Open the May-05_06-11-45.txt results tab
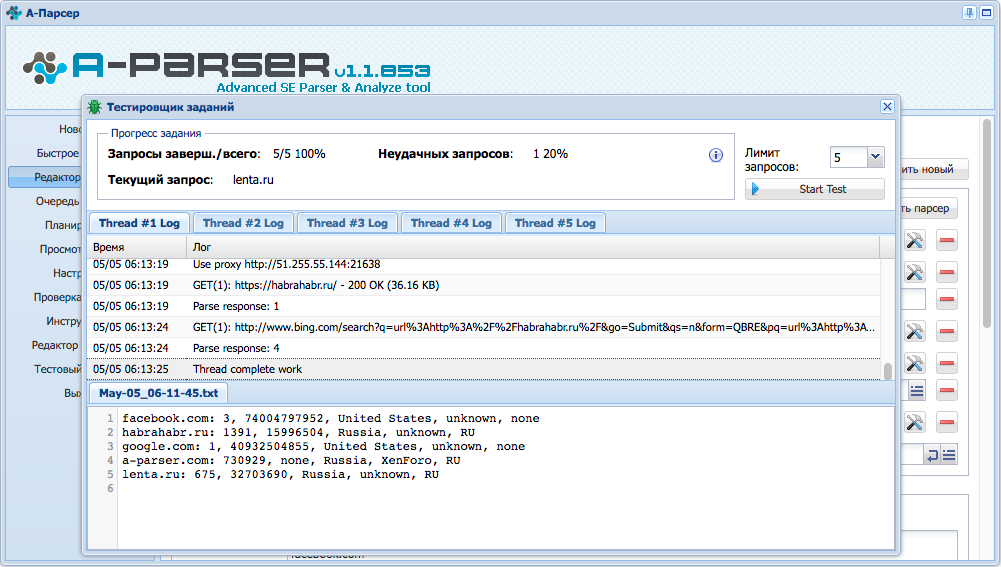Viewport: 1001px width, 567px height. pyautogui.click(x=158, y=393)
